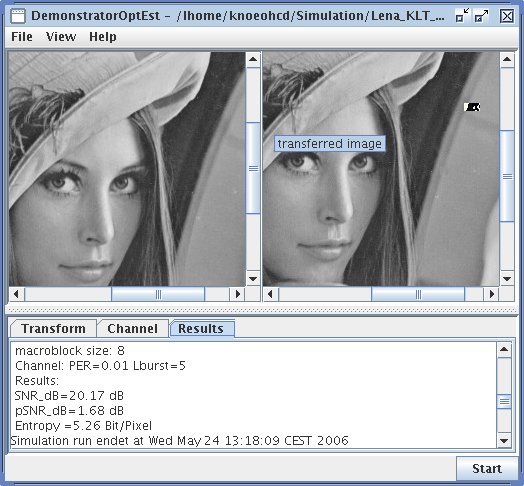
Task: Click the left image's horizontal scrollbar thumb
Action: pyautogui.click(x=158, y=294)
